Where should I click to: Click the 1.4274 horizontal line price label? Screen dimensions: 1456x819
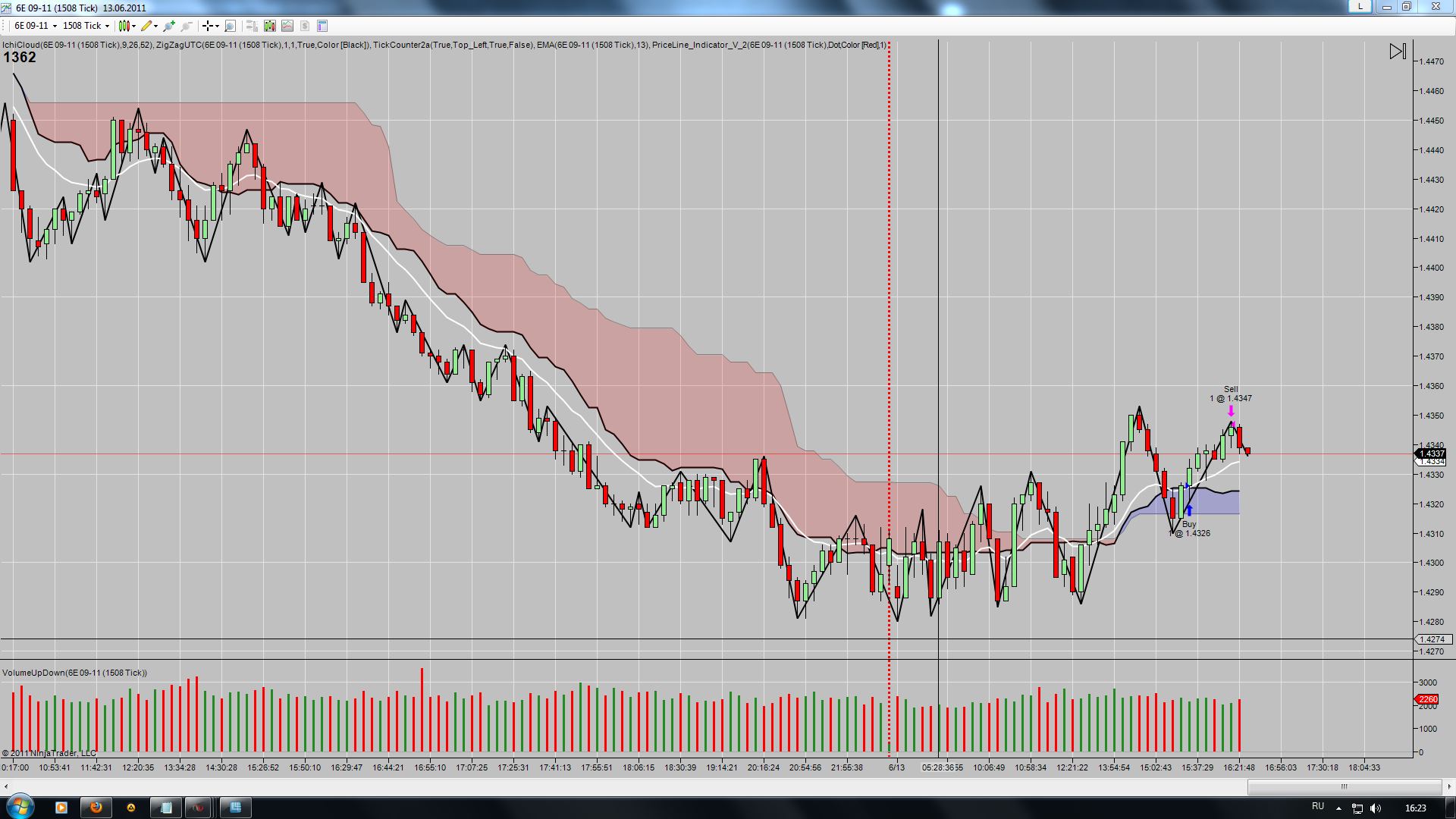point(1432,639)
